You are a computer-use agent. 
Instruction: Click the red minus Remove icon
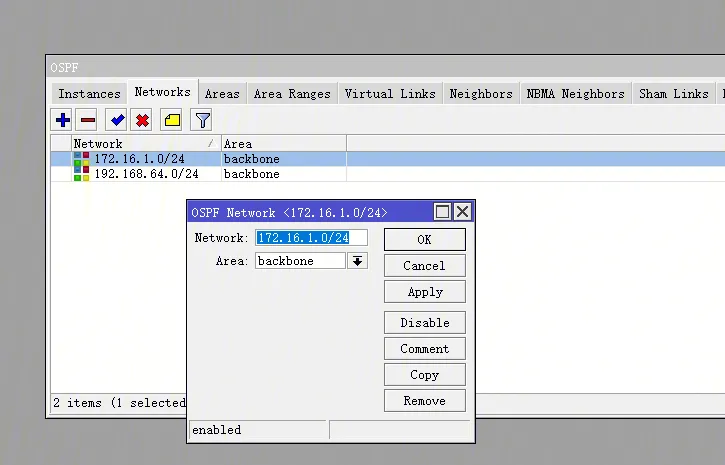tap(88, 120)
